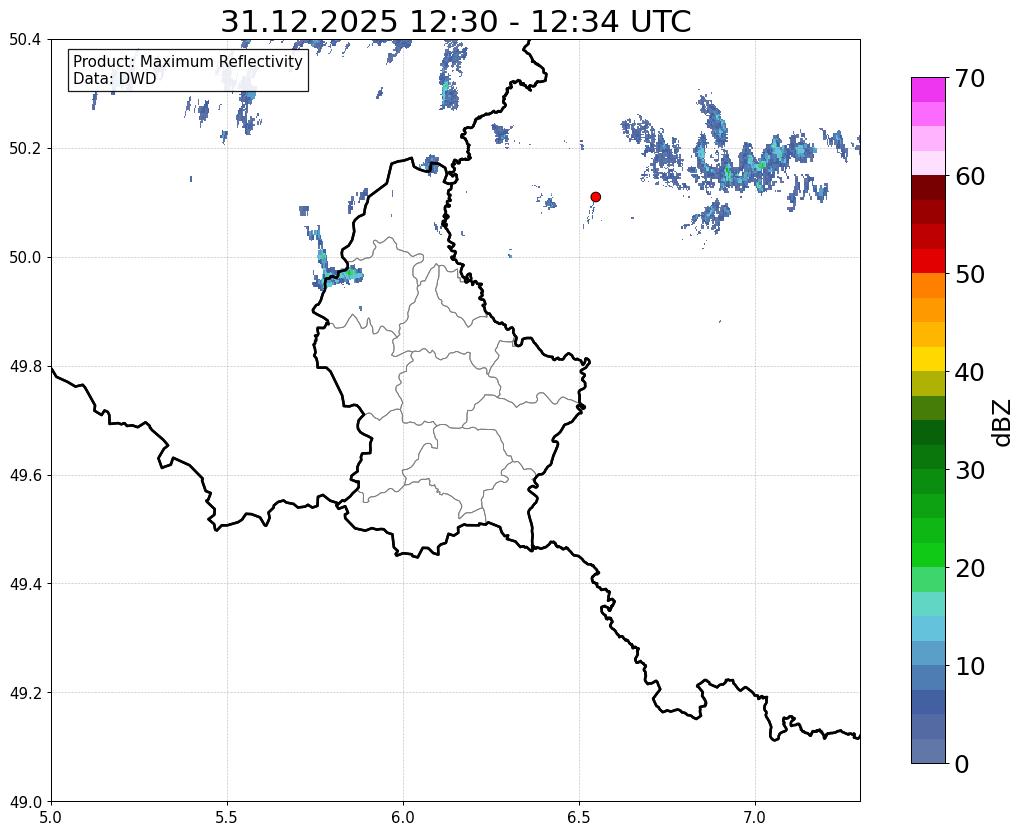
Task: Click the longitude tick label 5.0
Action: point(51,817)
